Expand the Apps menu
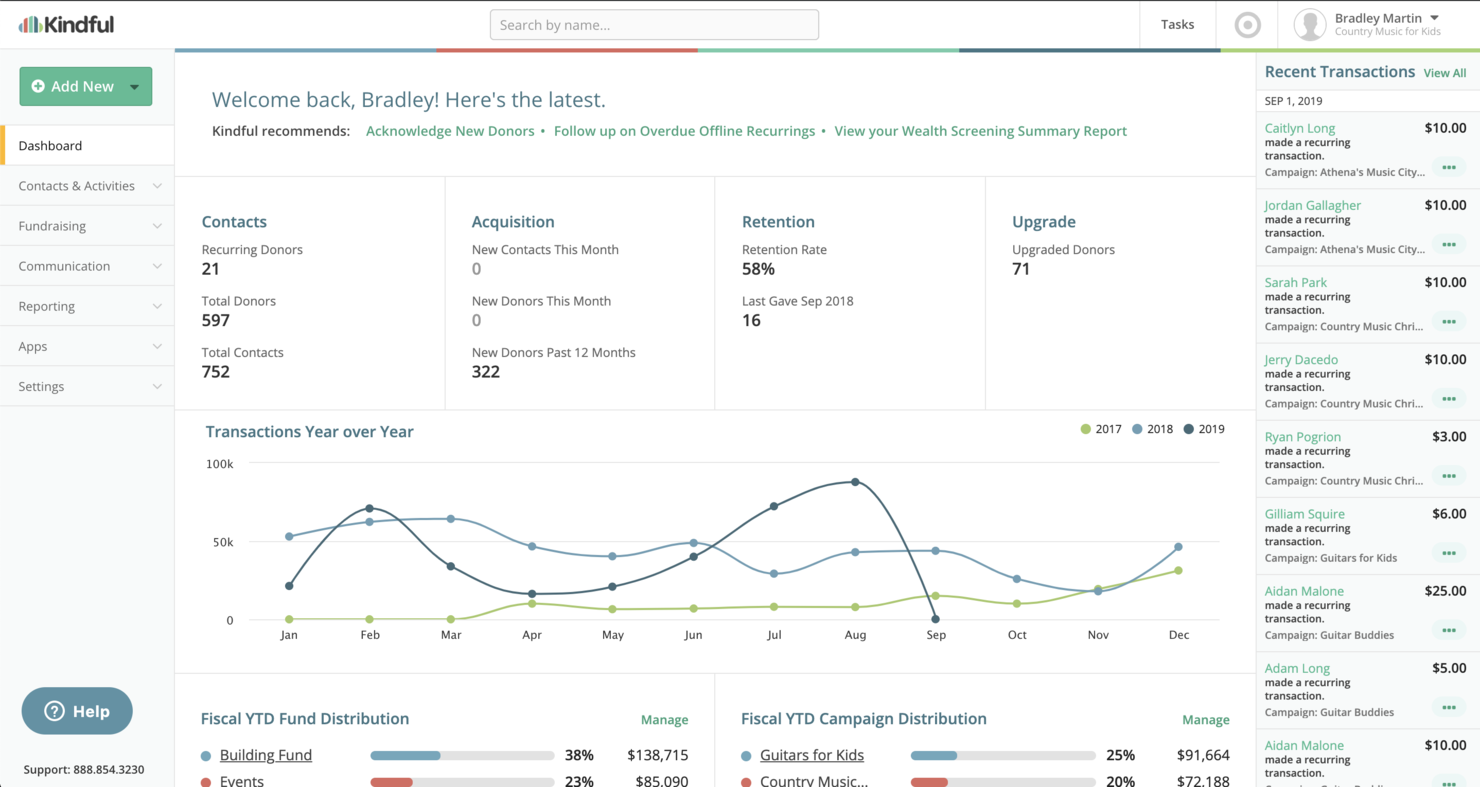The image size is (1480, 787). pyautogui.click(x=87, y=346)
